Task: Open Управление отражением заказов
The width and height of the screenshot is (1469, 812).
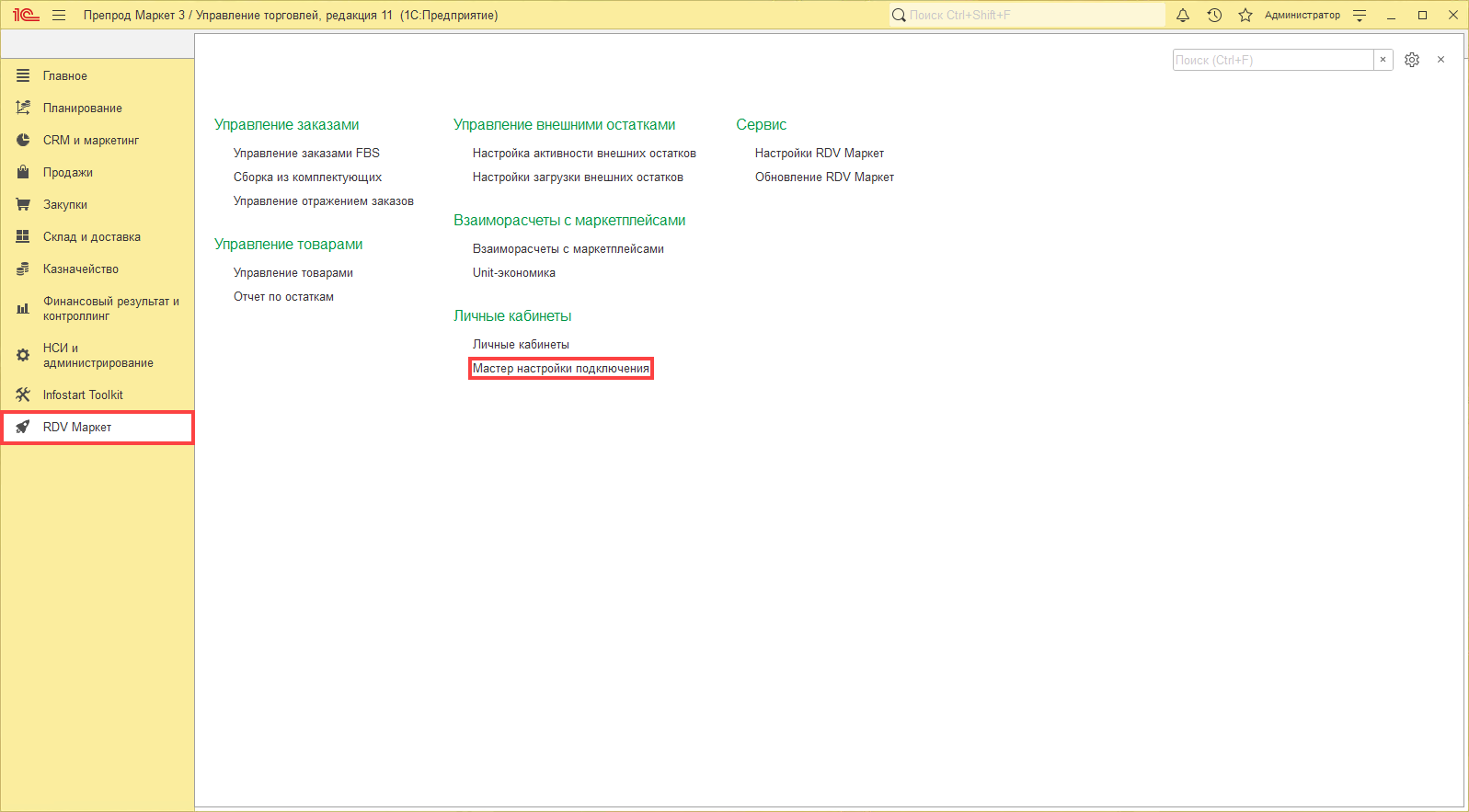Action: point(324,200)
